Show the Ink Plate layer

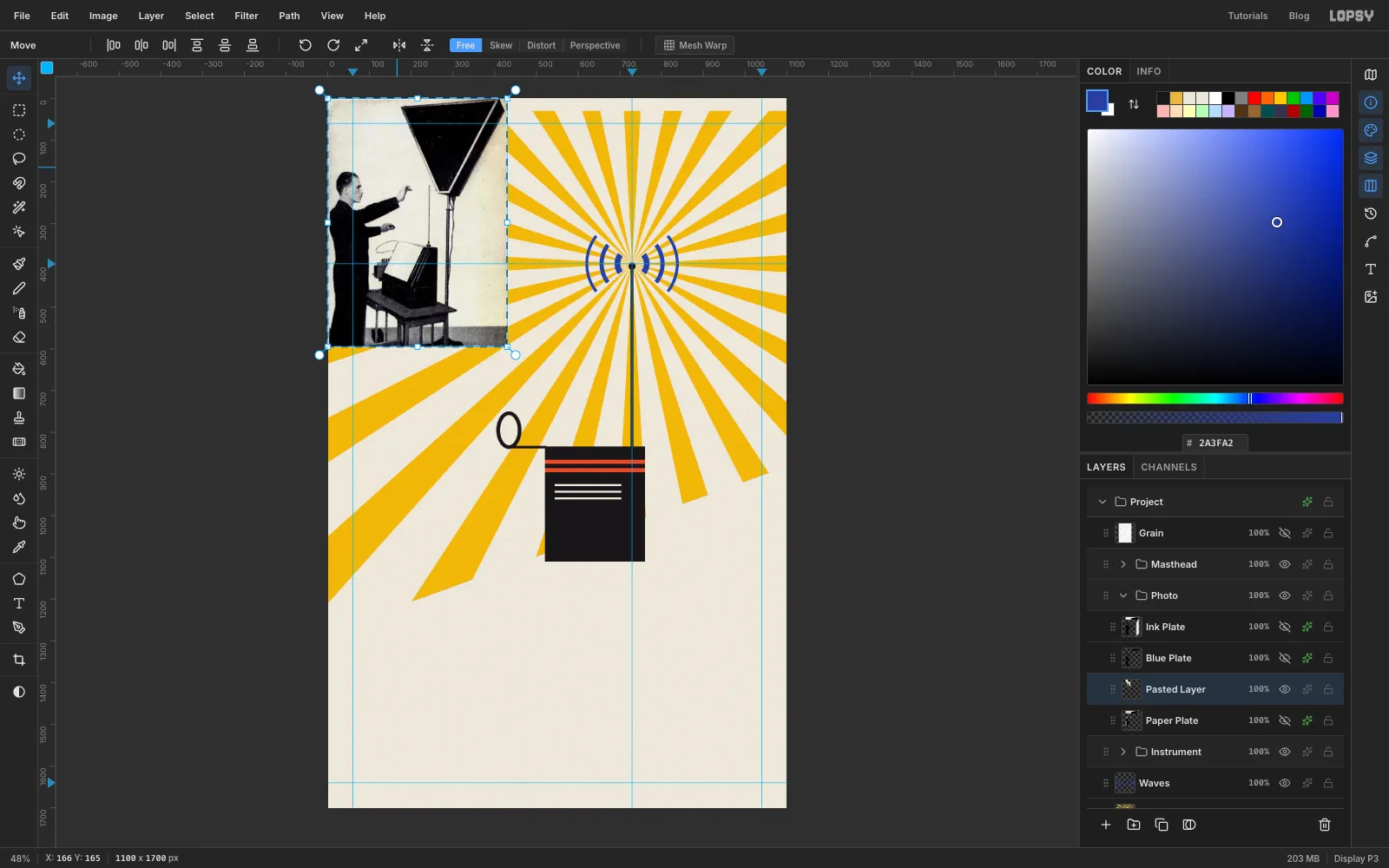[1285, 627]
